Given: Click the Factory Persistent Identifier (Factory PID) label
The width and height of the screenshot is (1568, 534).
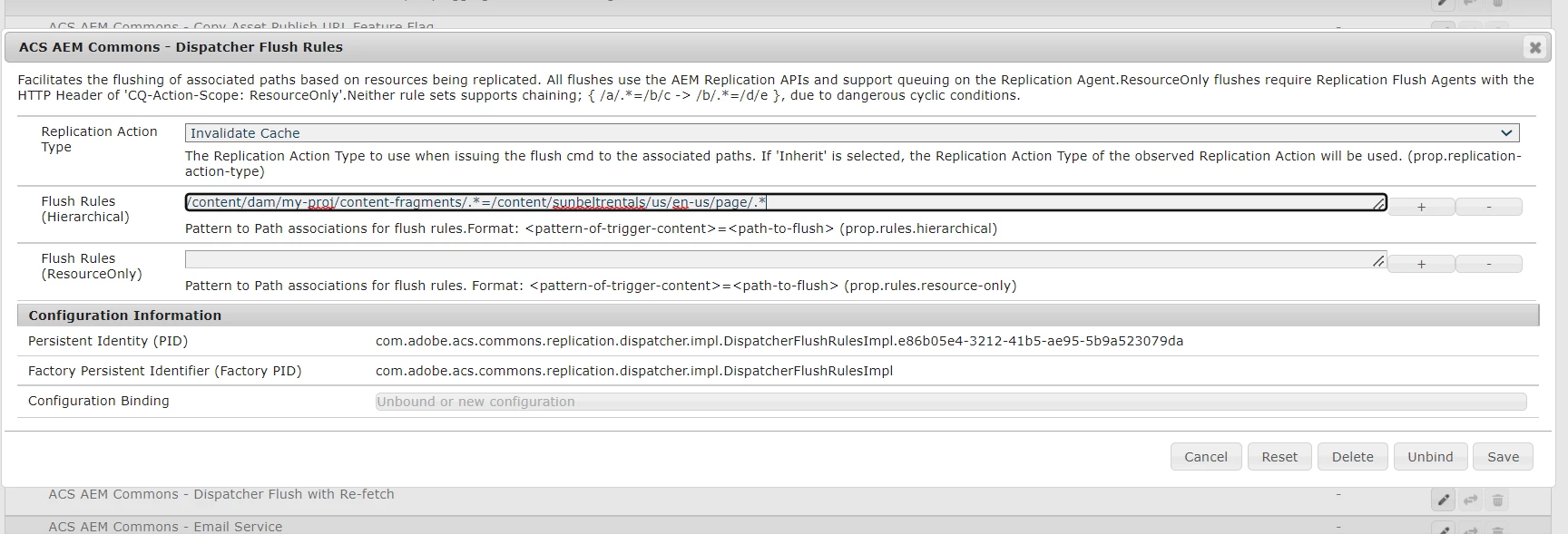Looking at the screenshot, I should point(164,371).
